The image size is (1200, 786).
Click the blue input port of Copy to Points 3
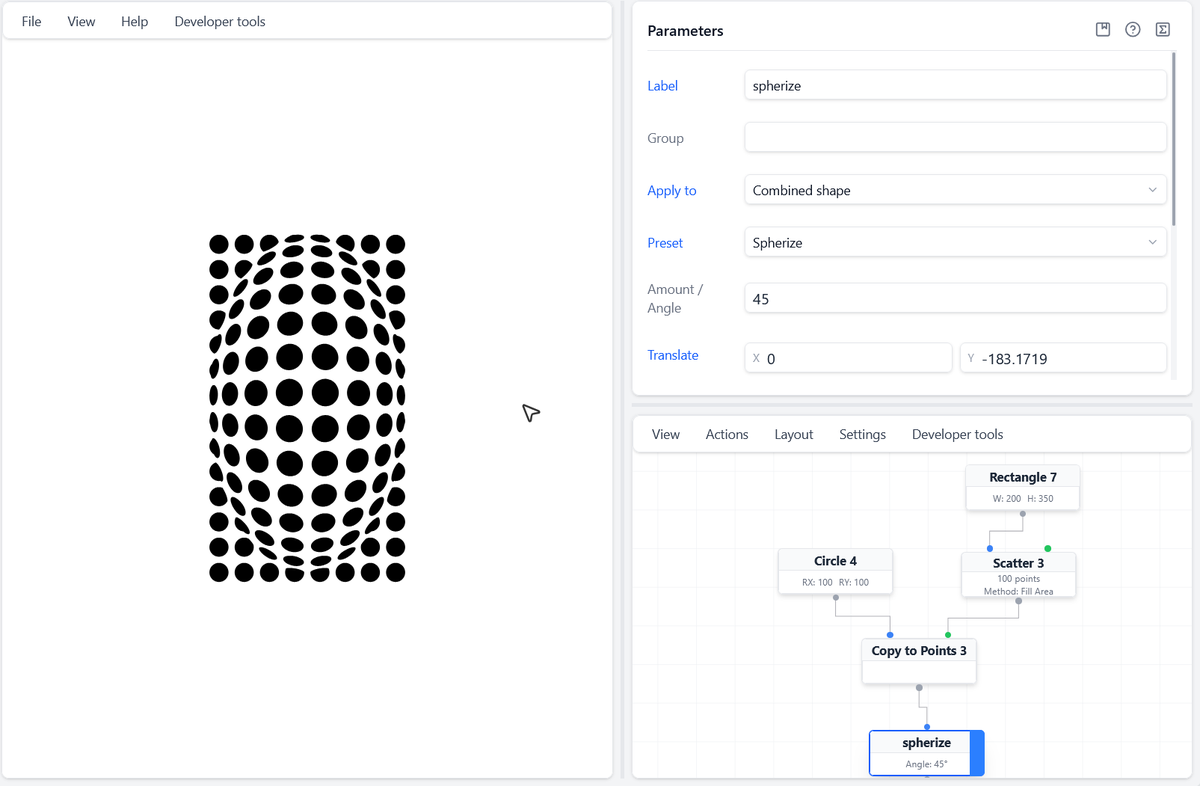890,634
